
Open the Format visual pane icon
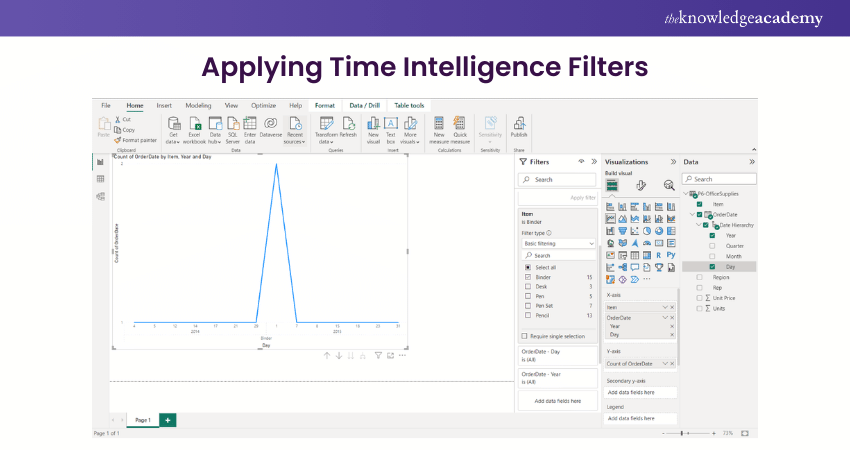point(641,185)
